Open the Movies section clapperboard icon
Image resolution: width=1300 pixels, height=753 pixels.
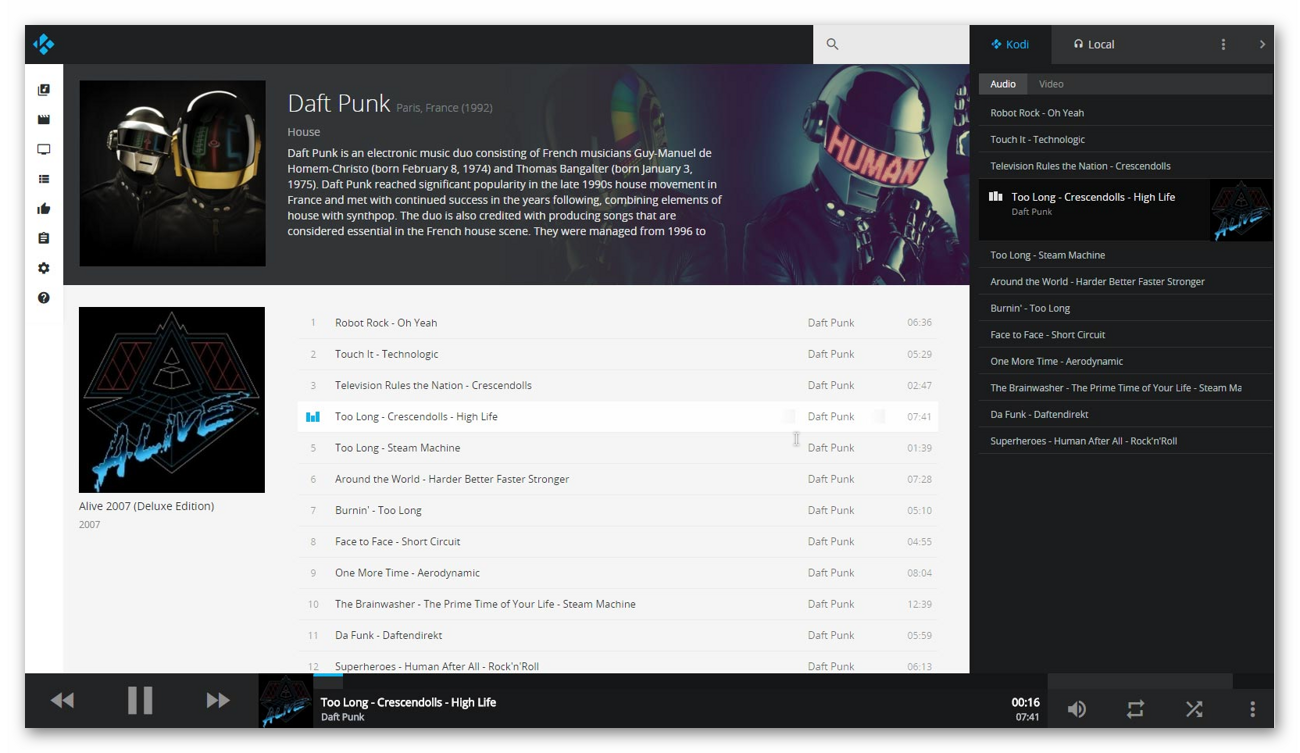(x=44, y=120)
